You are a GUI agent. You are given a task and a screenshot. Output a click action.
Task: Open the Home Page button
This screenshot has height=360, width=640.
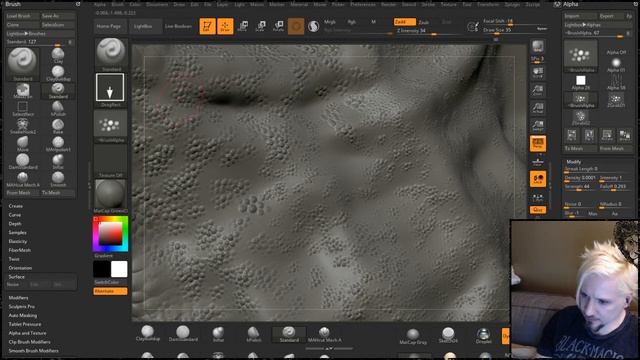(x=109, y=26)
